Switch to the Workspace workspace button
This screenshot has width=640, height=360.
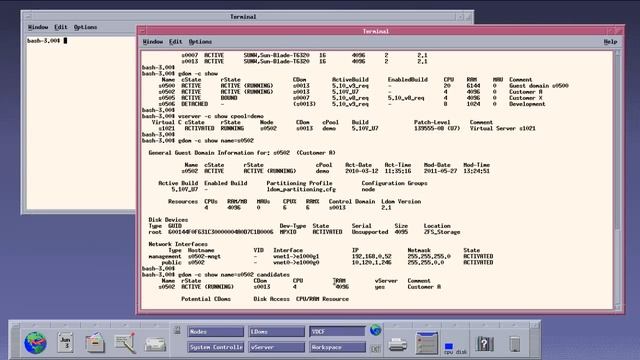[x=337, y=347]
